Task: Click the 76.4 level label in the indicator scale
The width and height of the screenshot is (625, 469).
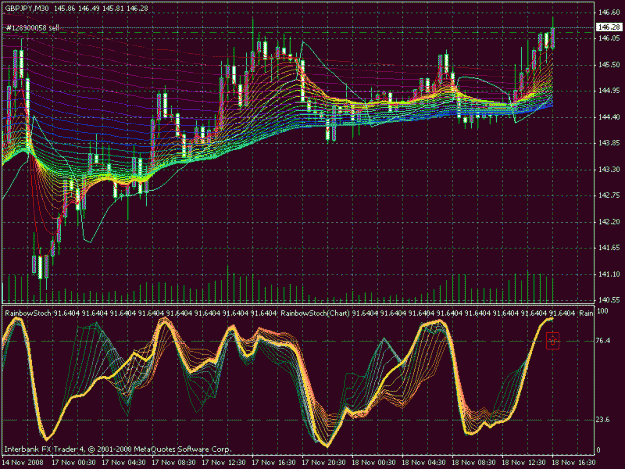Action: click(x=603, y=340)
